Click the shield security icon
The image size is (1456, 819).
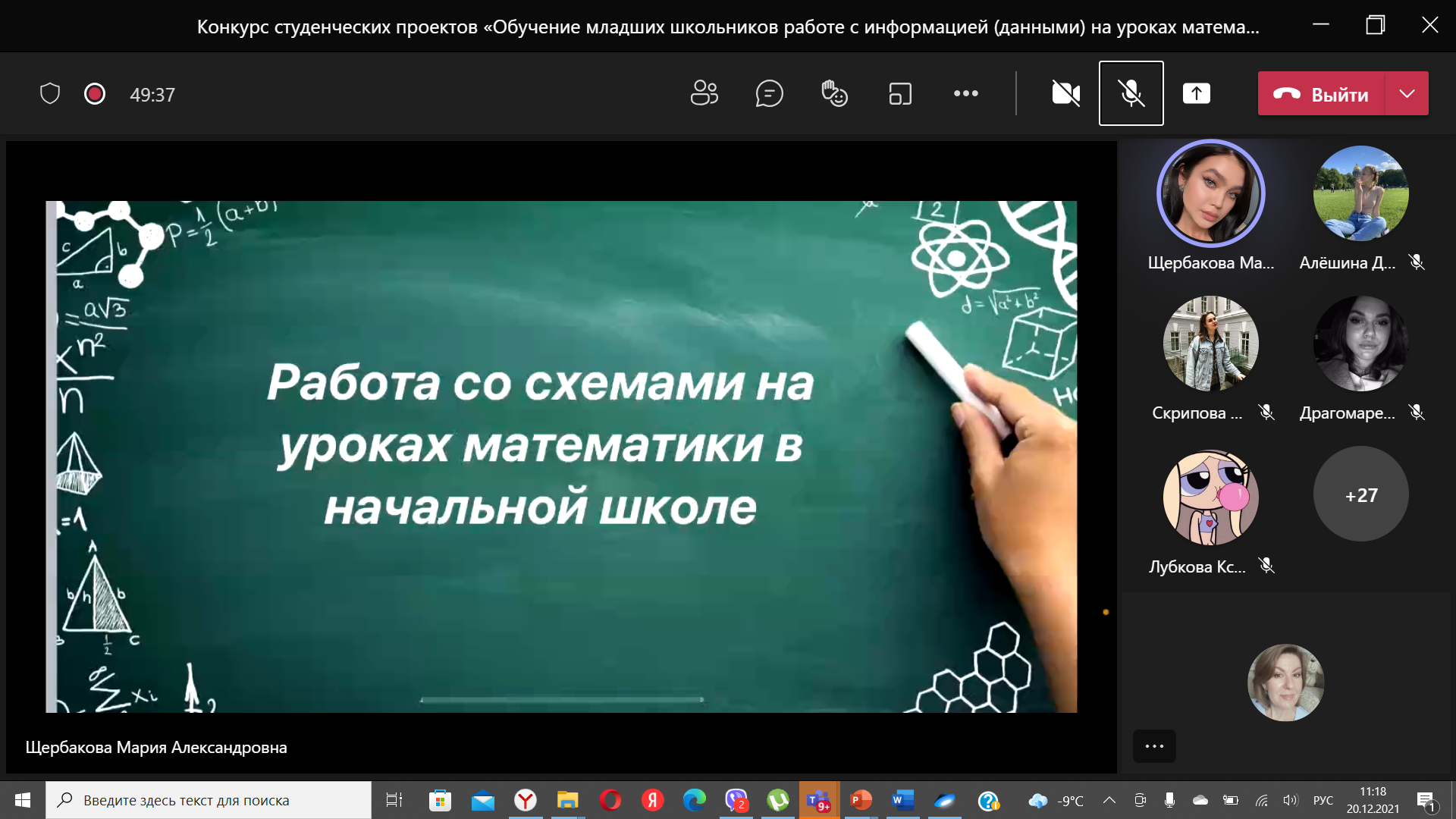click(x=50, y=94)
